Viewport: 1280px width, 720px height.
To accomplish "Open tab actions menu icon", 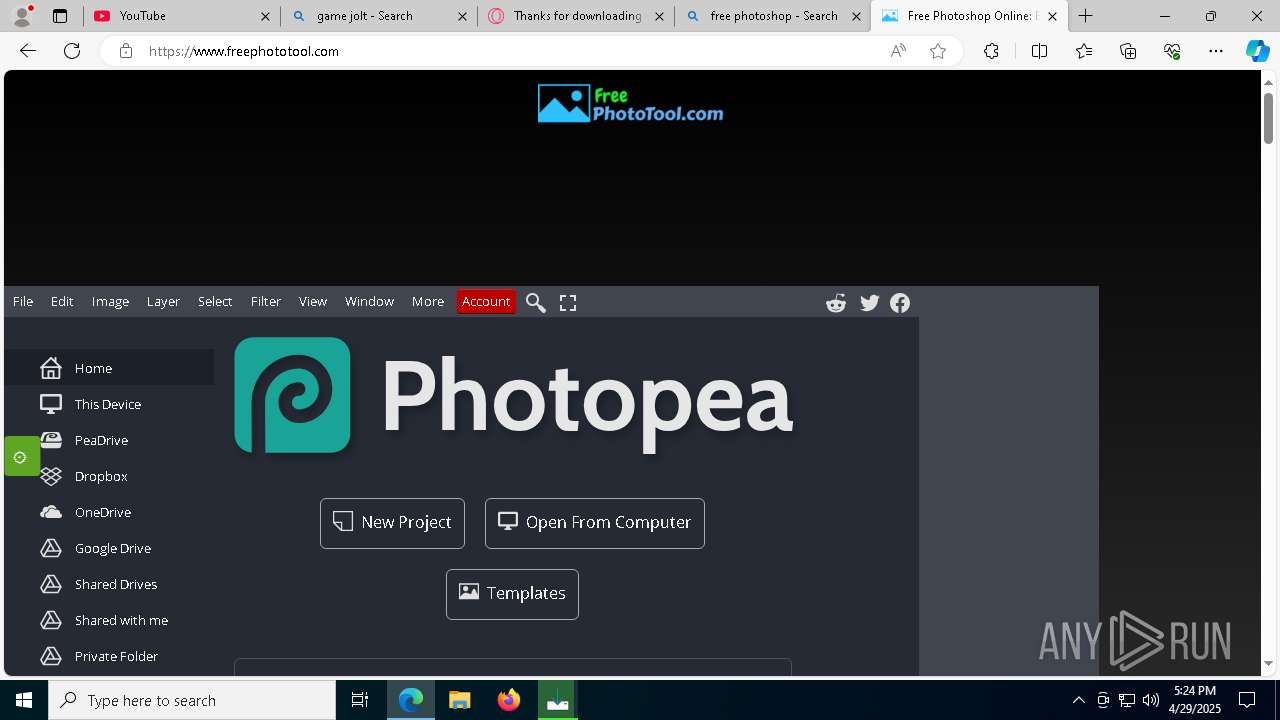I will [x=60, y=16].
